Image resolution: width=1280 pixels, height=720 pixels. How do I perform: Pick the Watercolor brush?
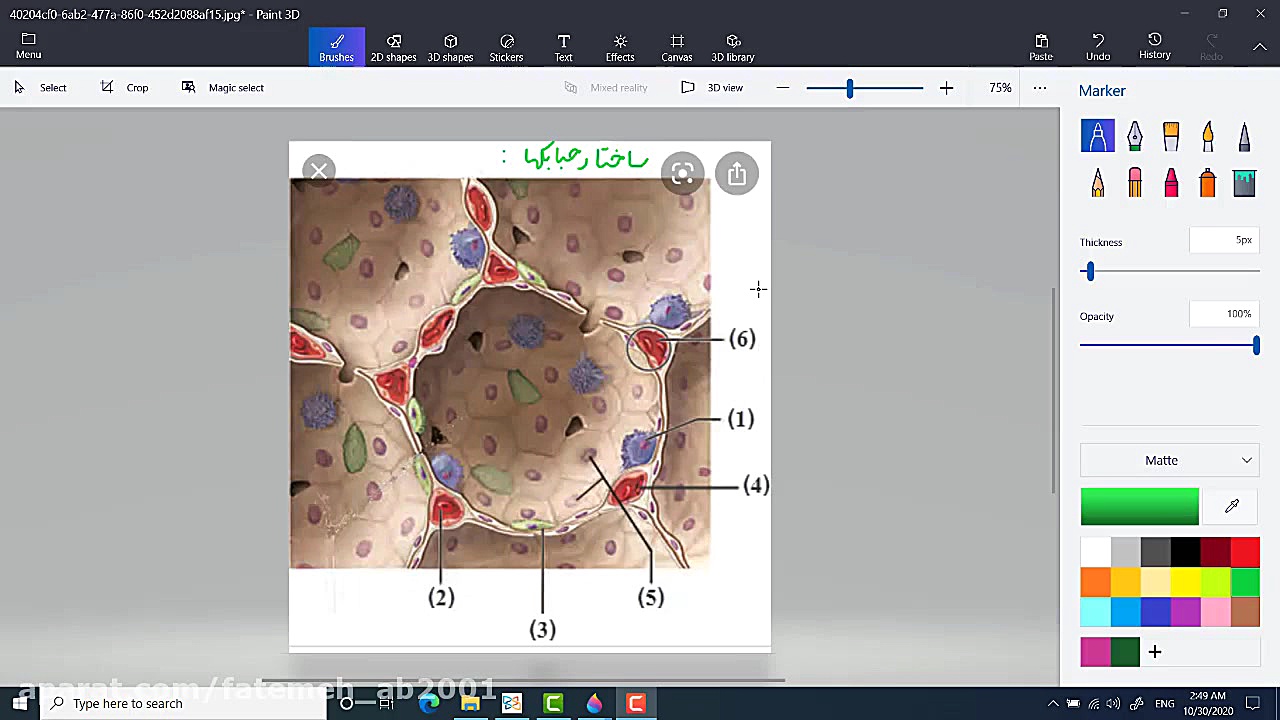[1208, 136]
